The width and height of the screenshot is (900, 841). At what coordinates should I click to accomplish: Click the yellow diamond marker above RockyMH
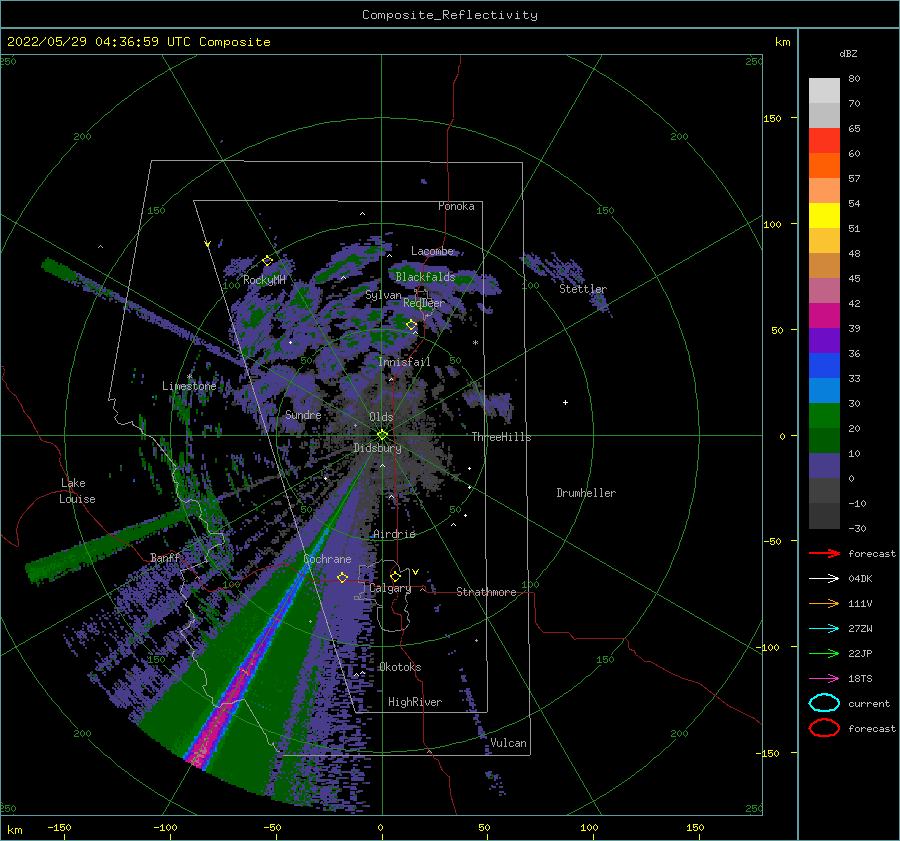267,261
